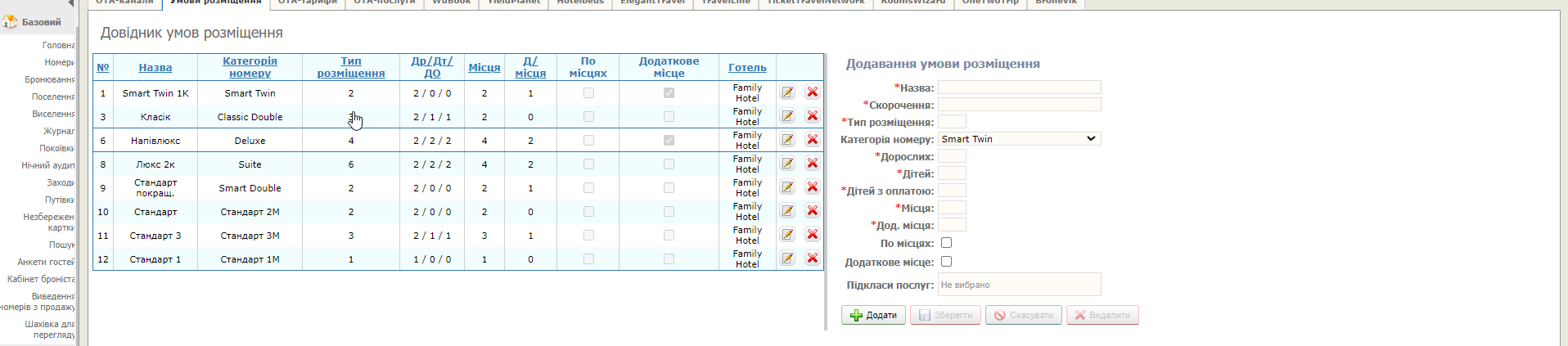
Task: Click the Базовий home icon
Action: 10,22
